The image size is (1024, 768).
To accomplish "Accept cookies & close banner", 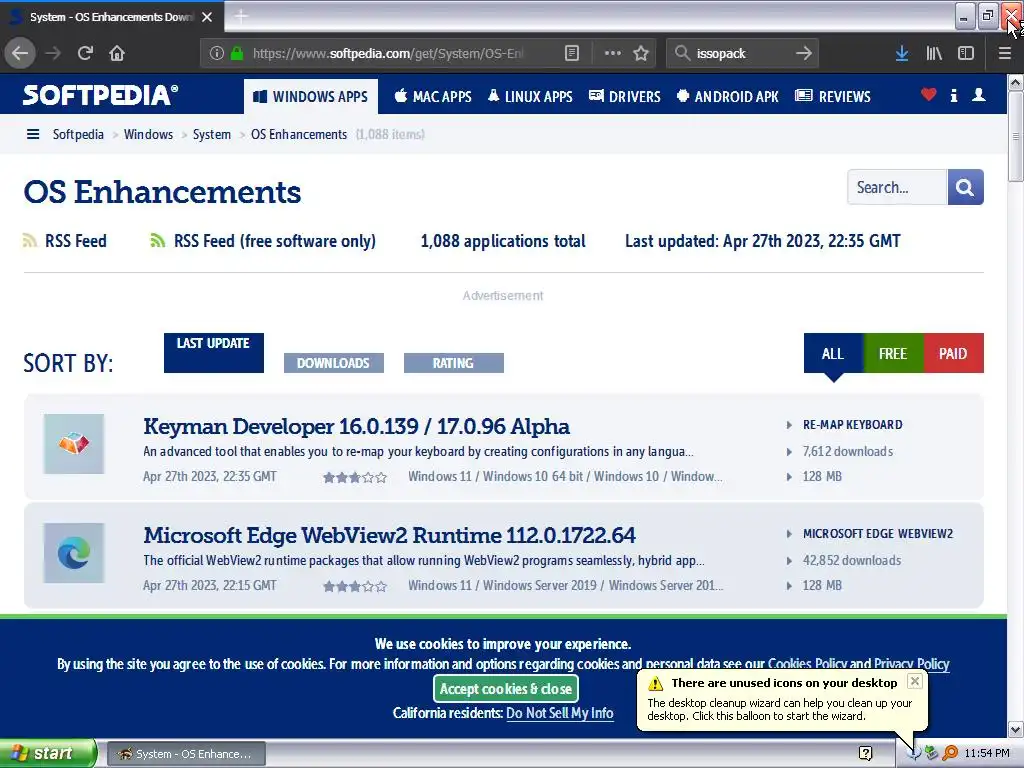I will tap(506, 688).
